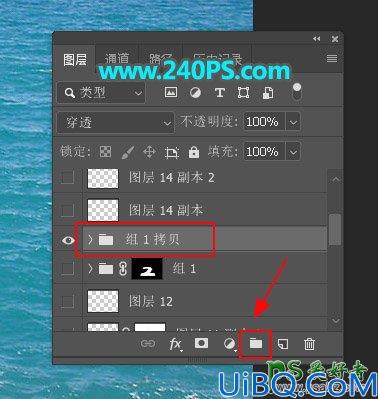The width and height of the screenshot is (378, 399).
Task: Filter for adjustment layers icon
Action: [195, 93]
